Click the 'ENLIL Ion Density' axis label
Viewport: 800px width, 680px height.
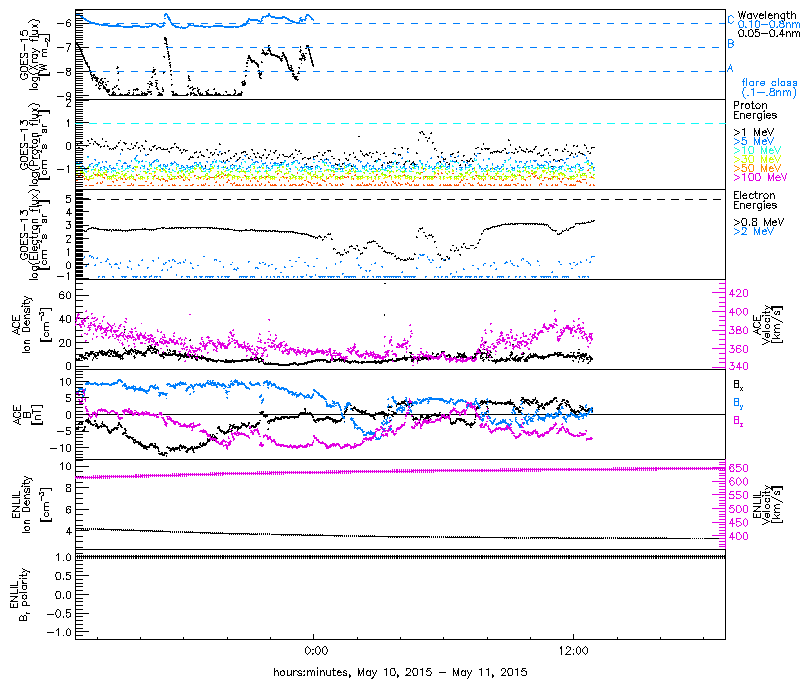[x=31, y=505]
